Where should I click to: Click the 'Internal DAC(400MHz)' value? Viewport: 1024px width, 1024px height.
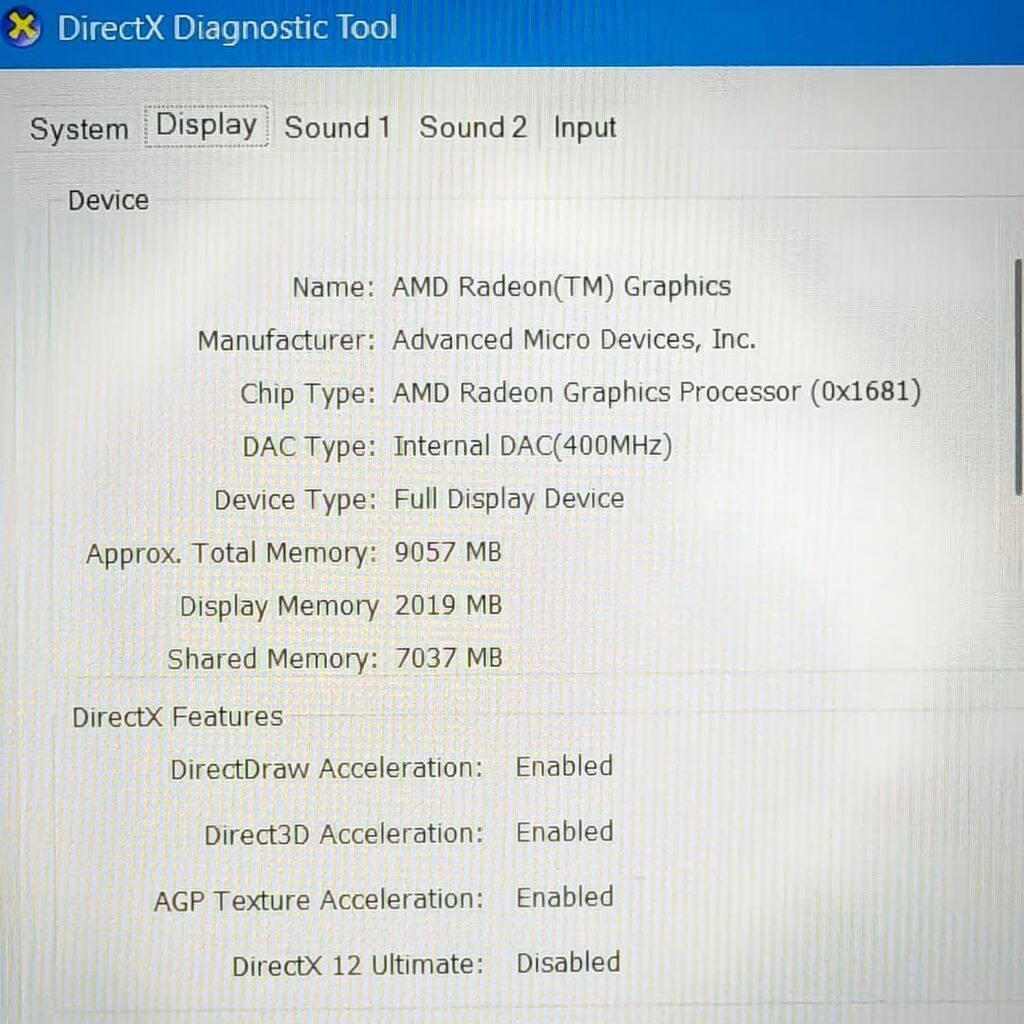pyautogui.click(x=532, y=446)
